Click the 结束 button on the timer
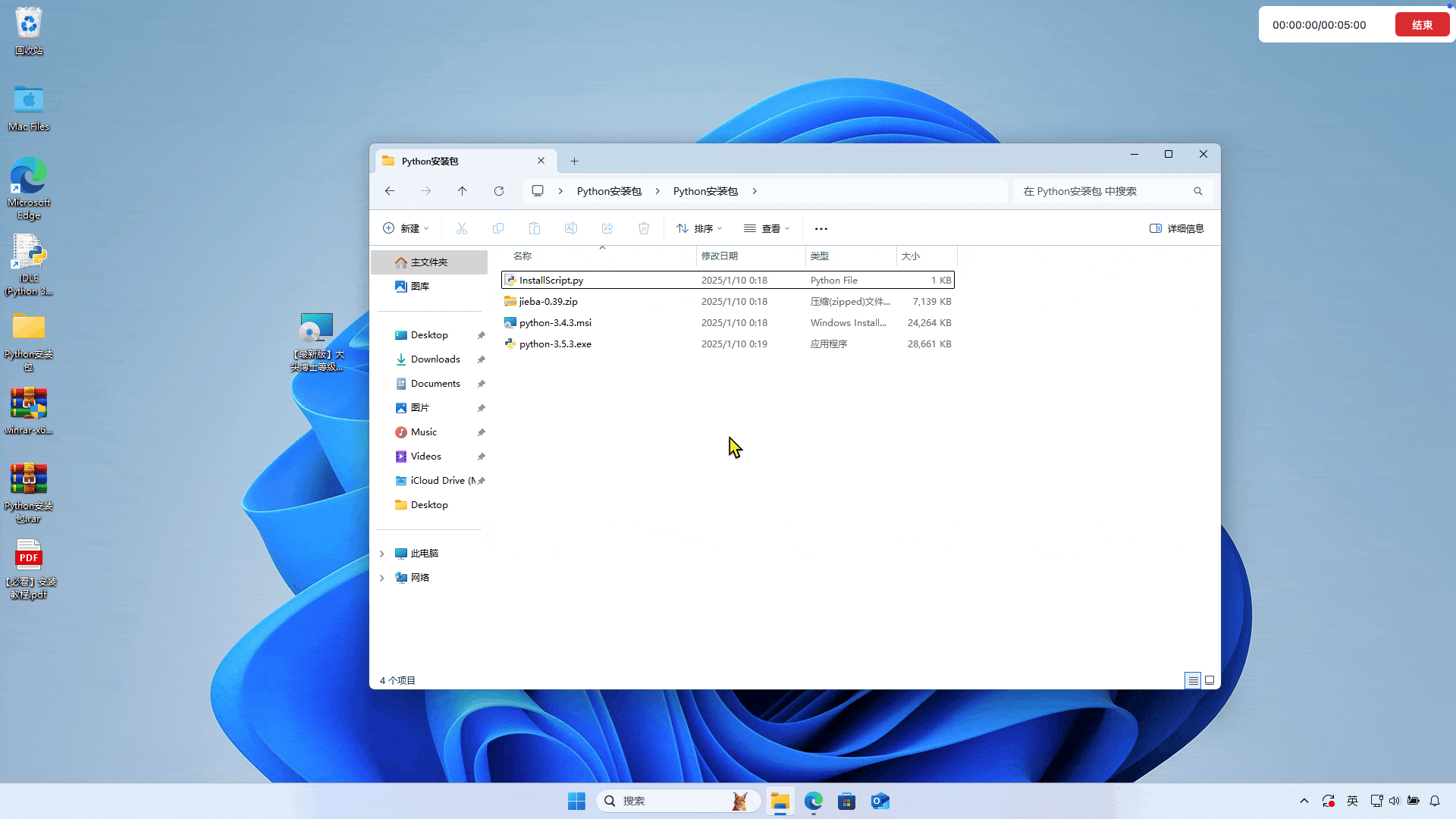 coord(1422,25)
